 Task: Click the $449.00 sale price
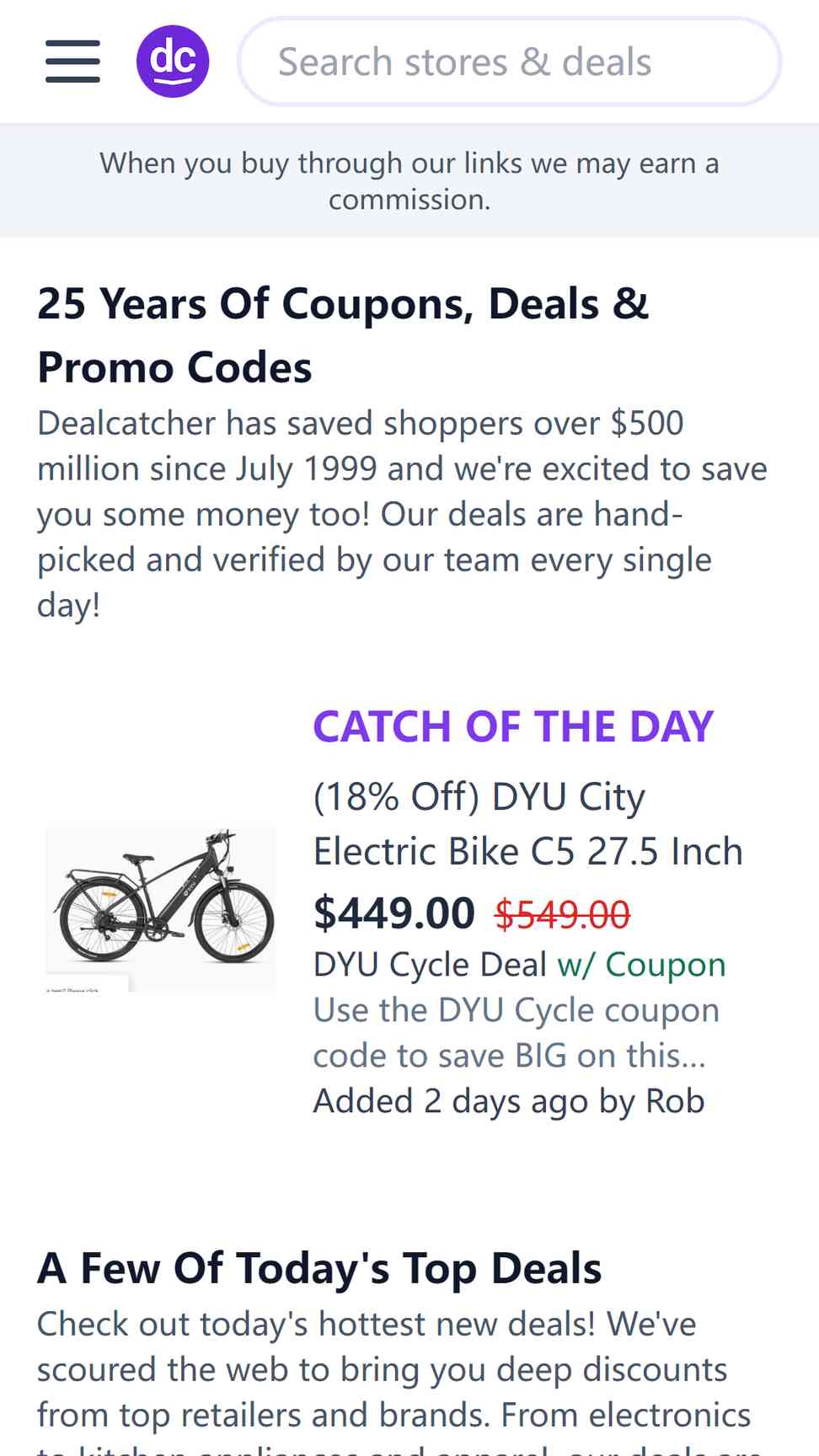(393, 913)
